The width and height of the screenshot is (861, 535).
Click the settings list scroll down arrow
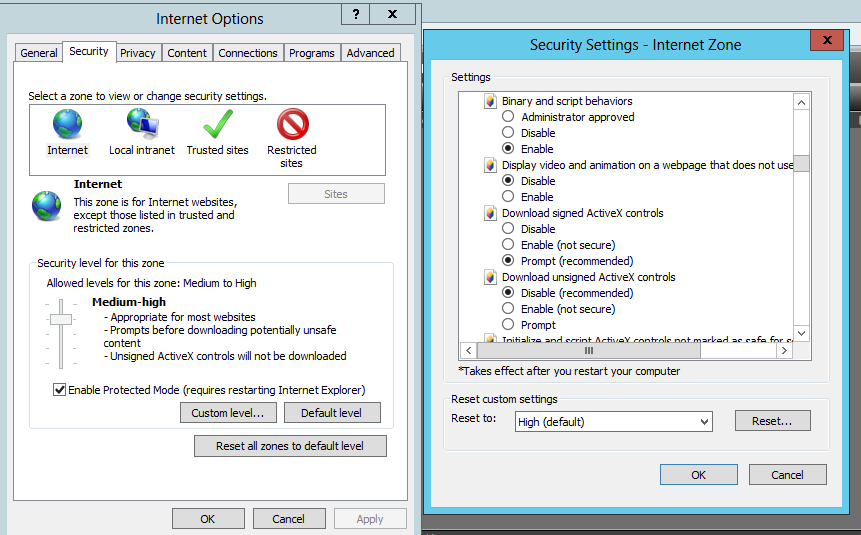801,333
